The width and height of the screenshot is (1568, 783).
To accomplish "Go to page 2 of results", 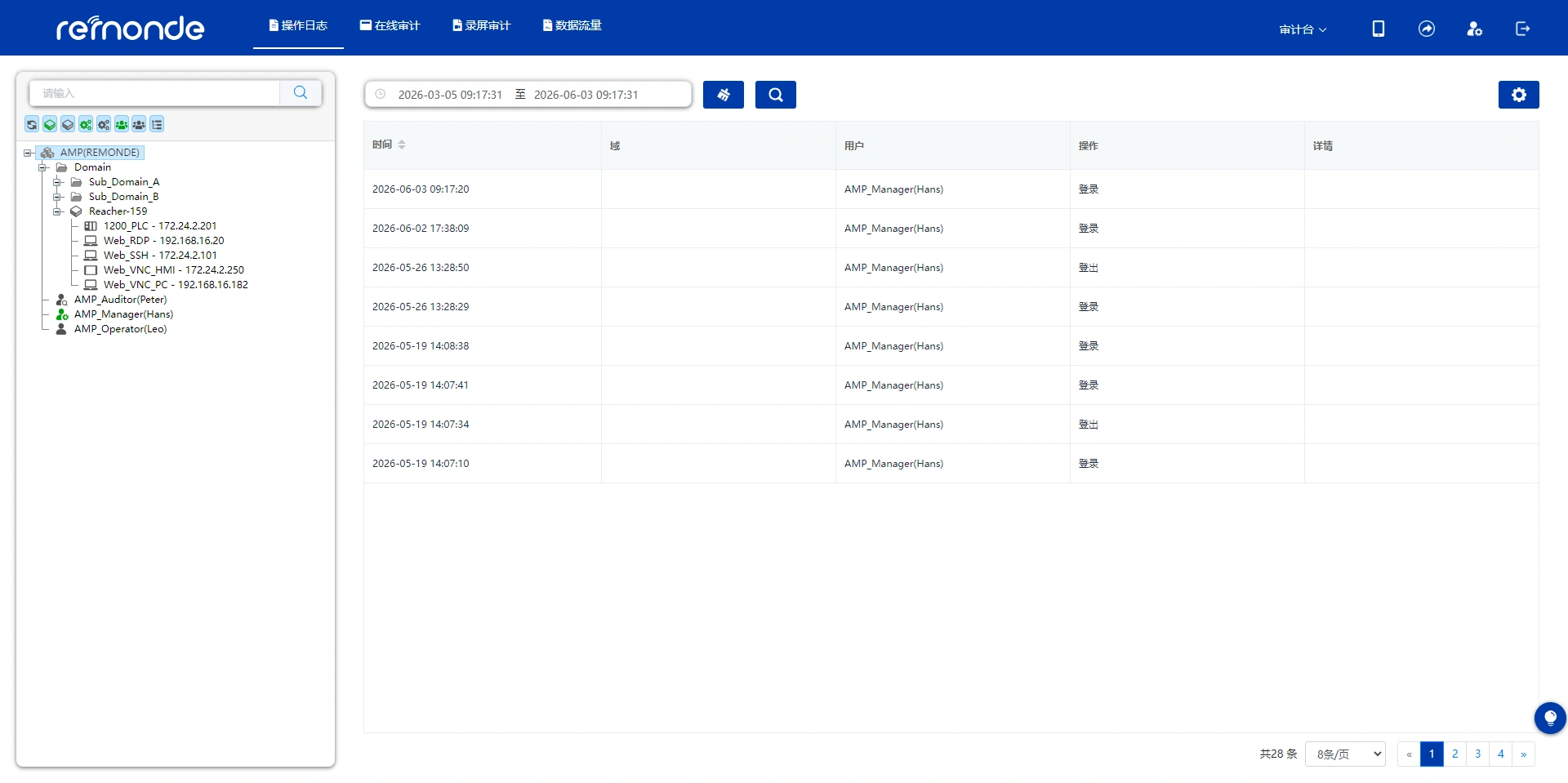I will tap(1455, 754).
